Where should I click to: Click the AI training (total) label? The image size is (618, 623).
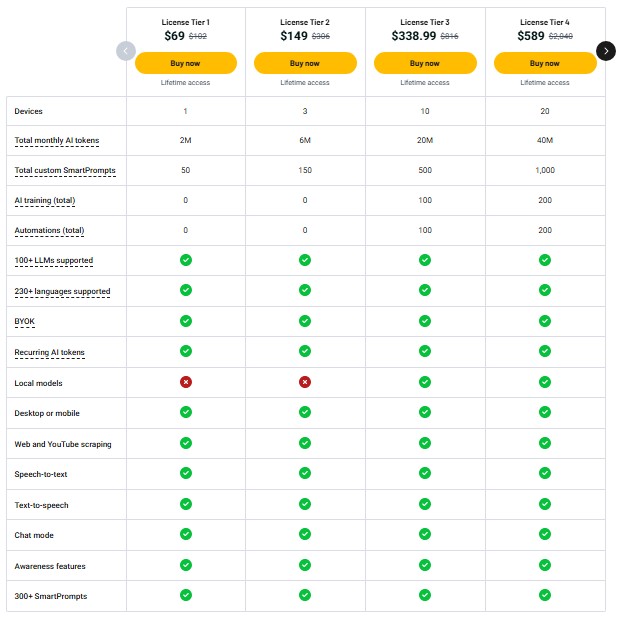pos(45,201)
